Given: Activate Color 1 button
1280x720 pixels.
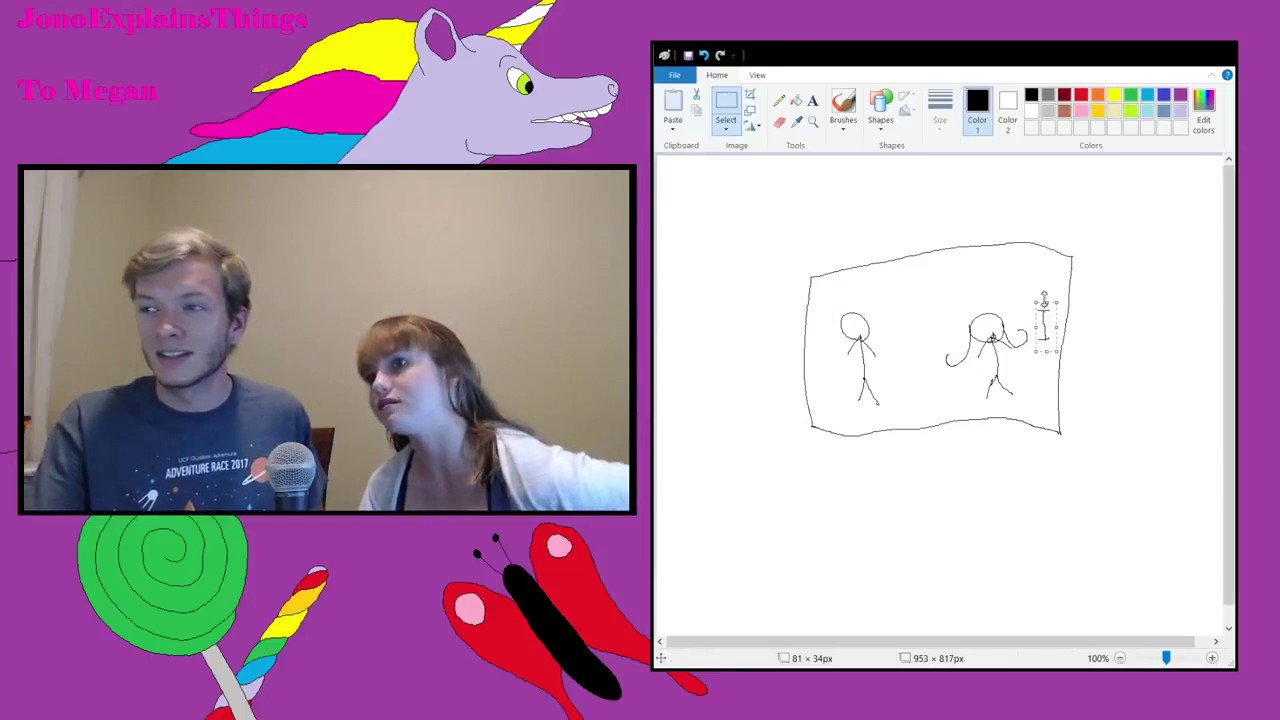Looking at the screenshot, I should (x=977, y=111).
